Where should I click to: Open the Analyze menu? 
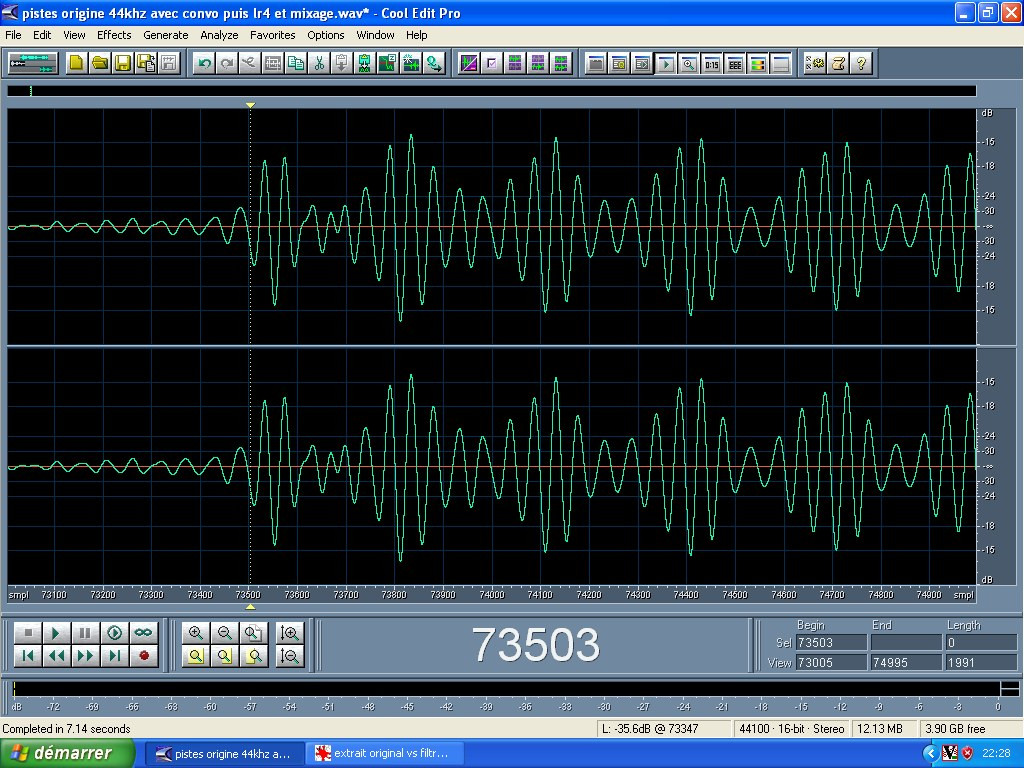pos(219,35)
